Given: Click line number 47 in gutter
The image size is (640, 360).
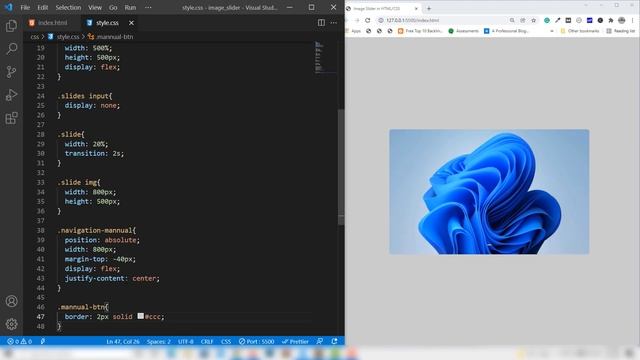Looking at the screenshot, I should (40, 316).
